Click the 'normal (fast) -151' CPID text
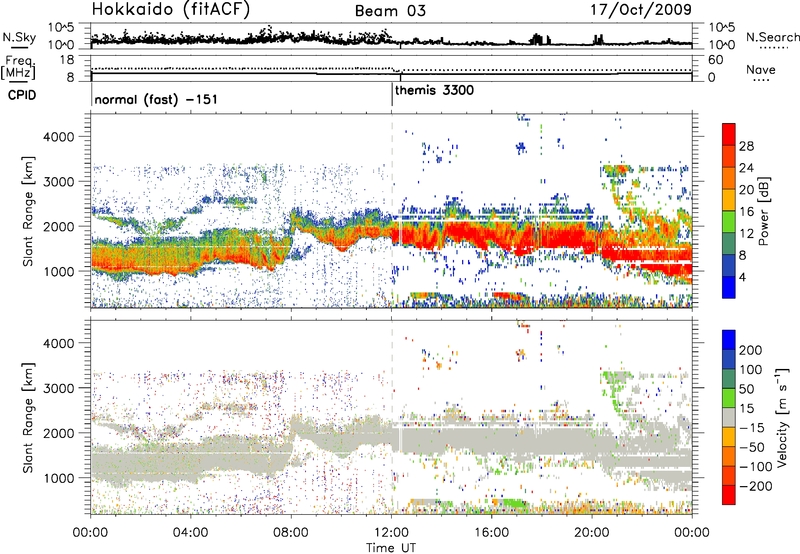Image resolution: width=800 pixels, height=554 pixels. click(x=156, y=99)
